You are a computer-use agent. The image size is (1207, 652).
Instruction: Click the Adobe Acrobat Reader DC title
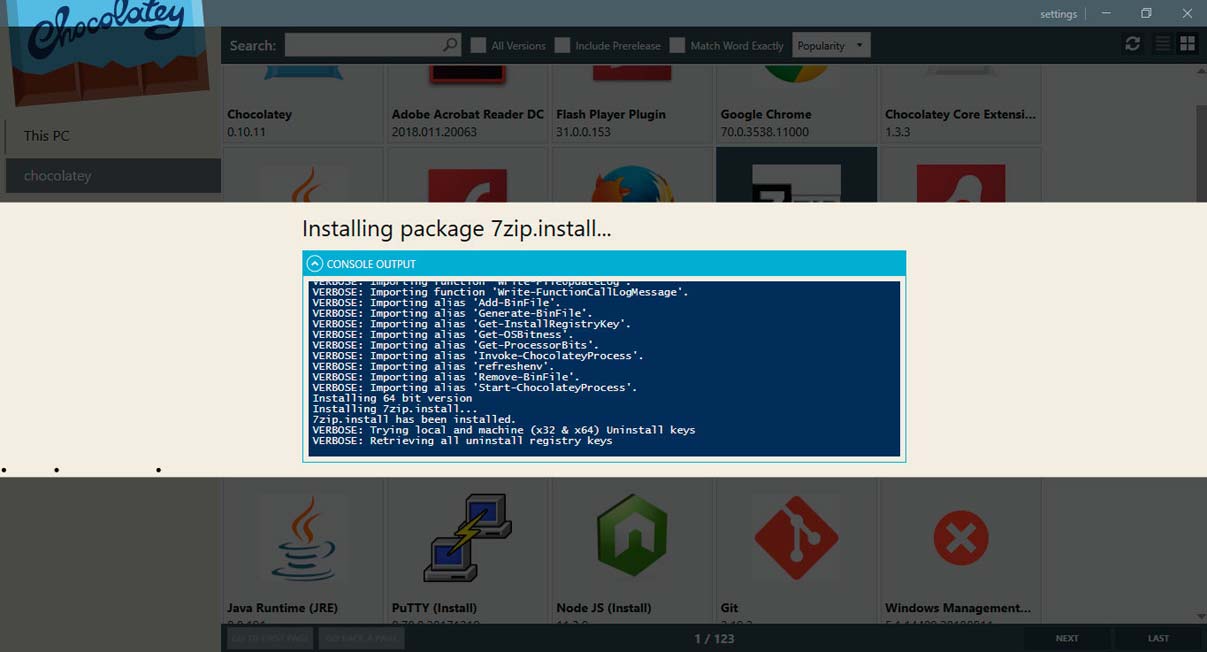[468, 114]
